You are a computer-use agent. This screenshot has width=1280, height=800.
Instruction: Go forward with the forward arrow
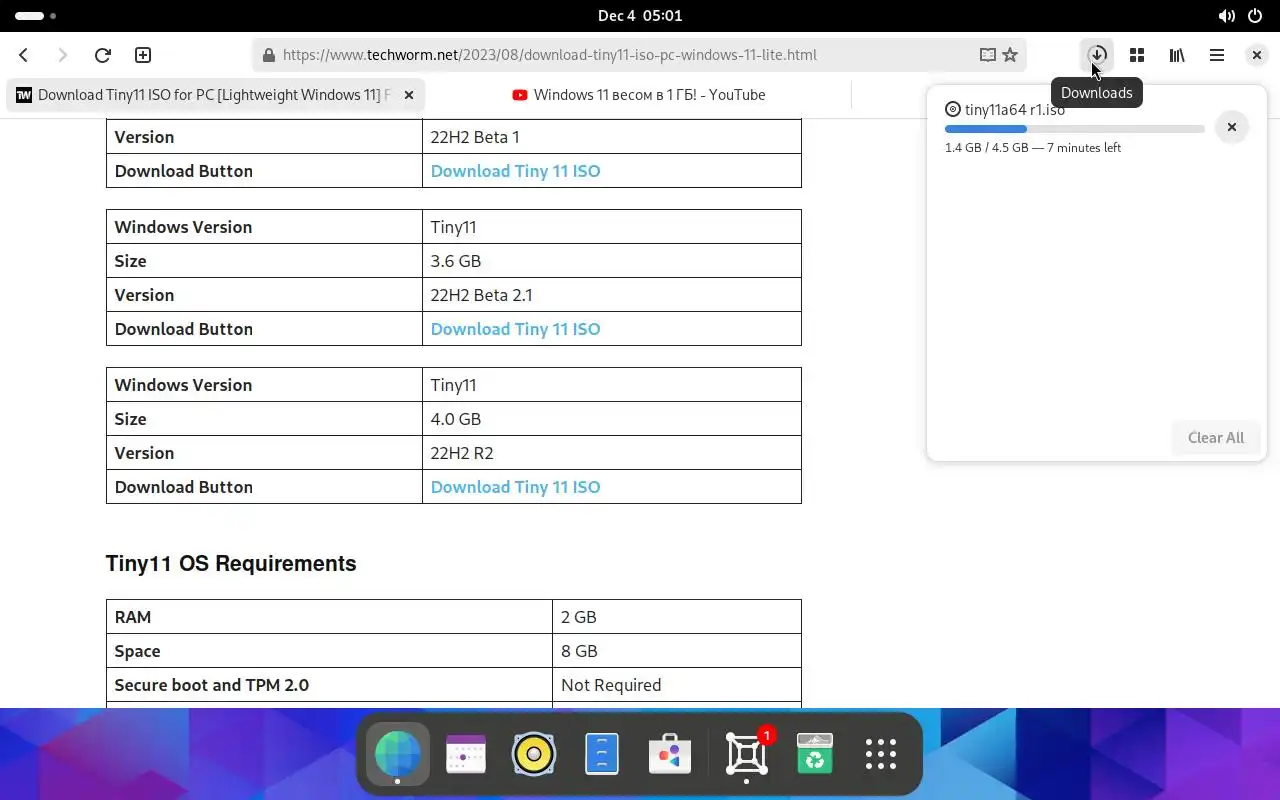pyautogui.click(x=63, y=55)
